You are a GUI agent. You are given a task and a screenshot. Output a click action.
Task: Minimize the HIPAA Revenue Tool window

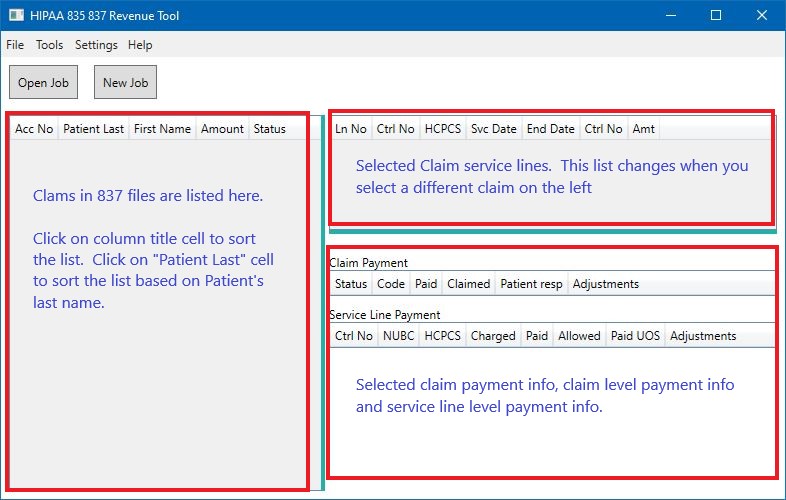[671, 15]
